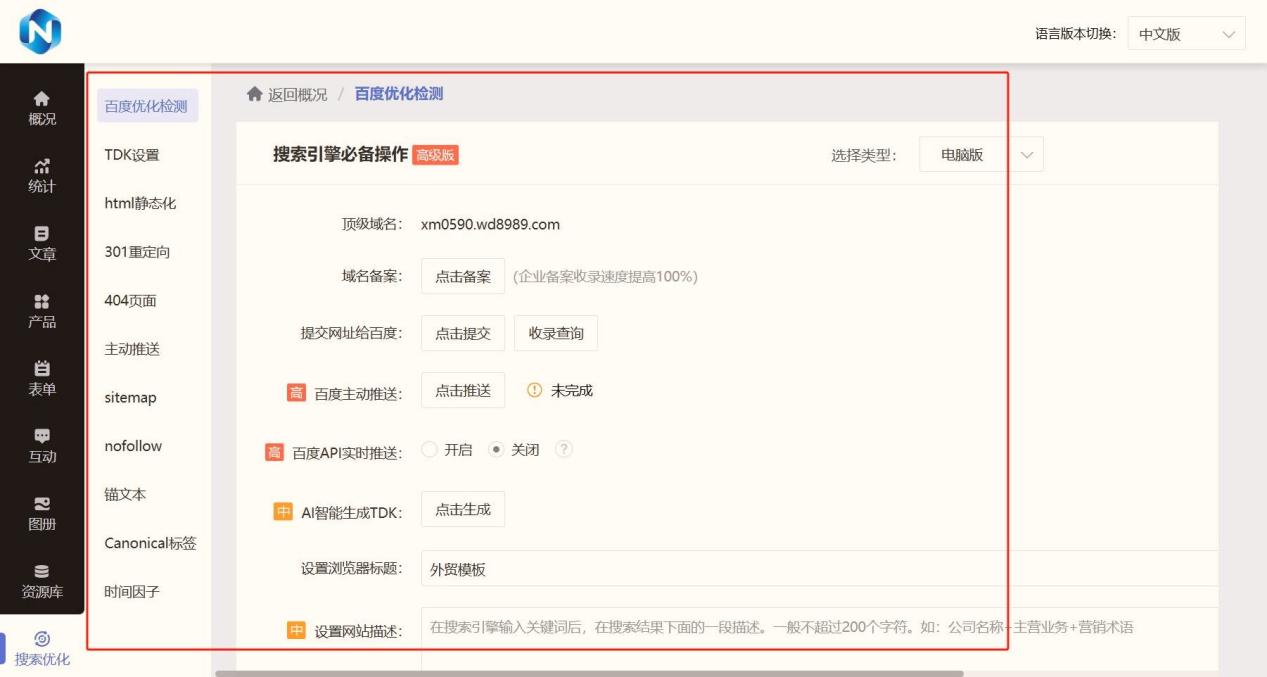This screenshot has height=677, width=1267.
Task: Select the 关闭 radio option
Action: [x=497, y=450]
